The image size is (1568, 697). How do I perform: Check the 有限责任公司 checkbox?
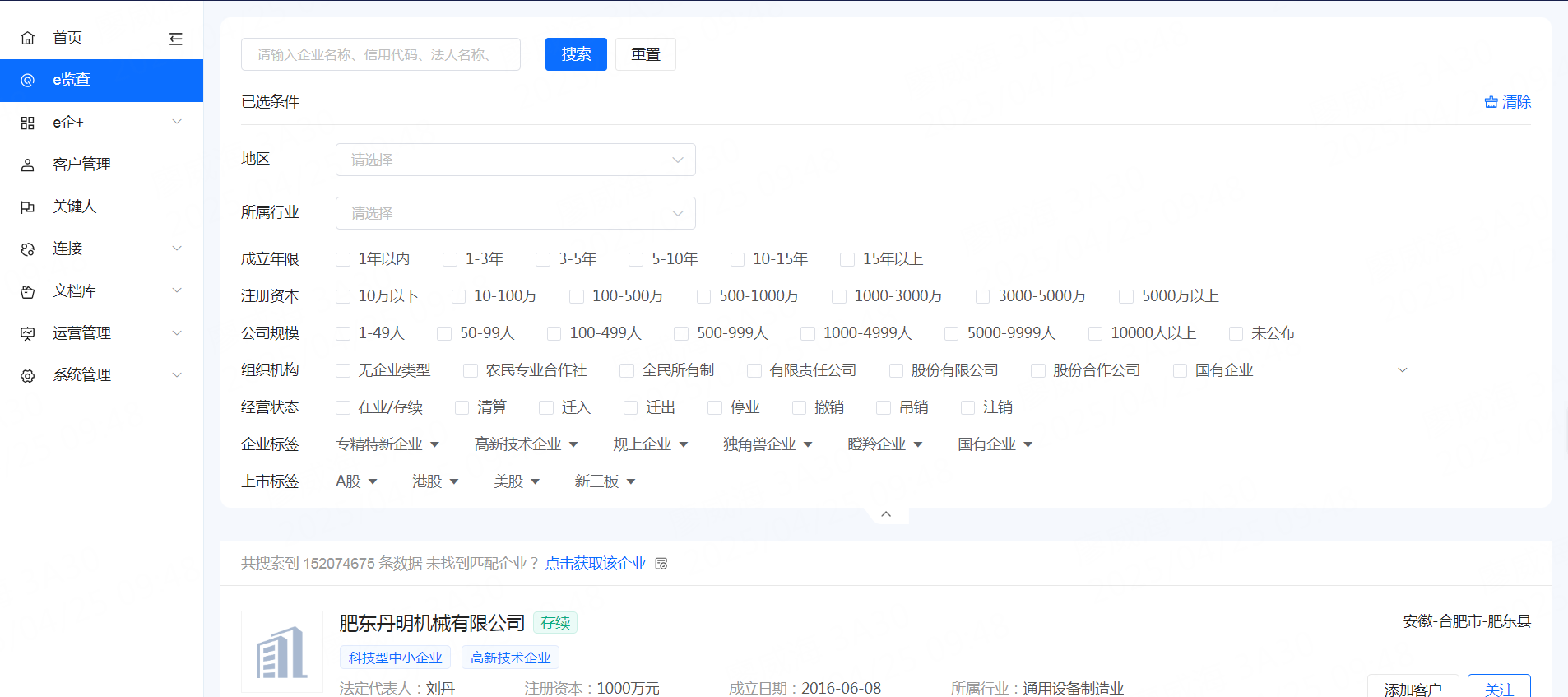[754, 370]
